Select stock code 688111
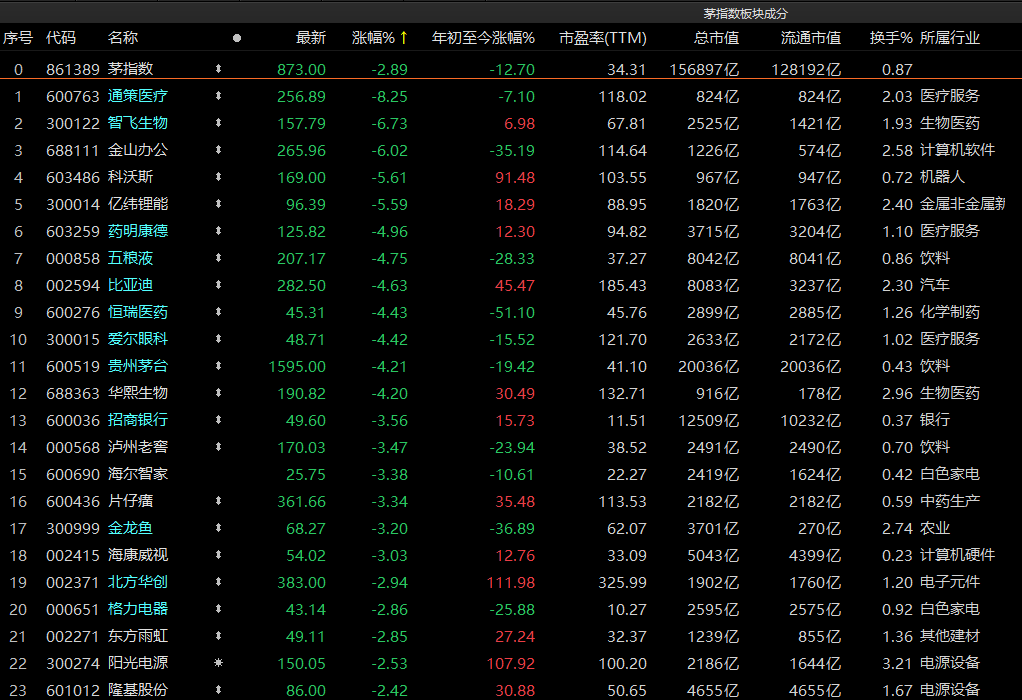This screenshot has width=1022, height=700. [73, 151]
